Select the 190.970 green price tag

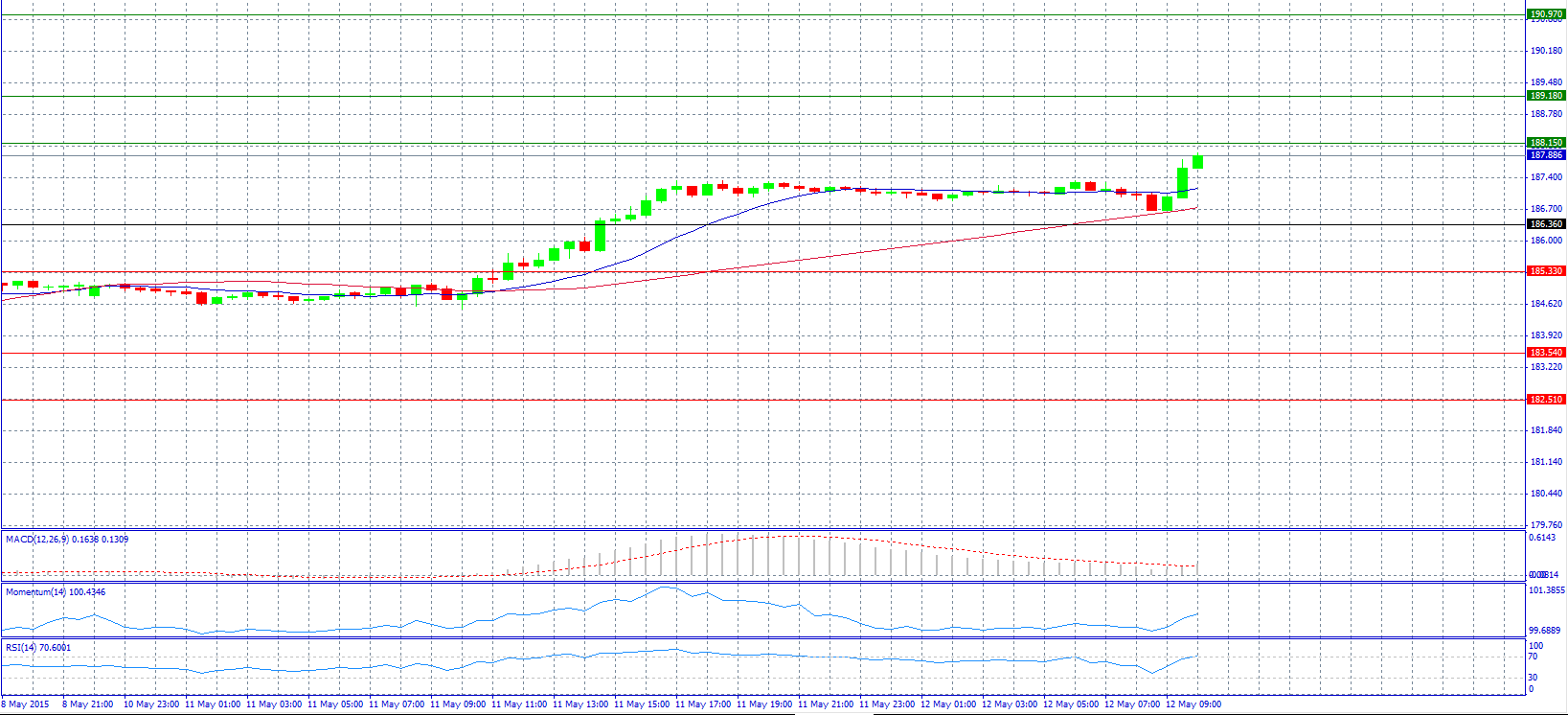click(x=1546, y=14)
